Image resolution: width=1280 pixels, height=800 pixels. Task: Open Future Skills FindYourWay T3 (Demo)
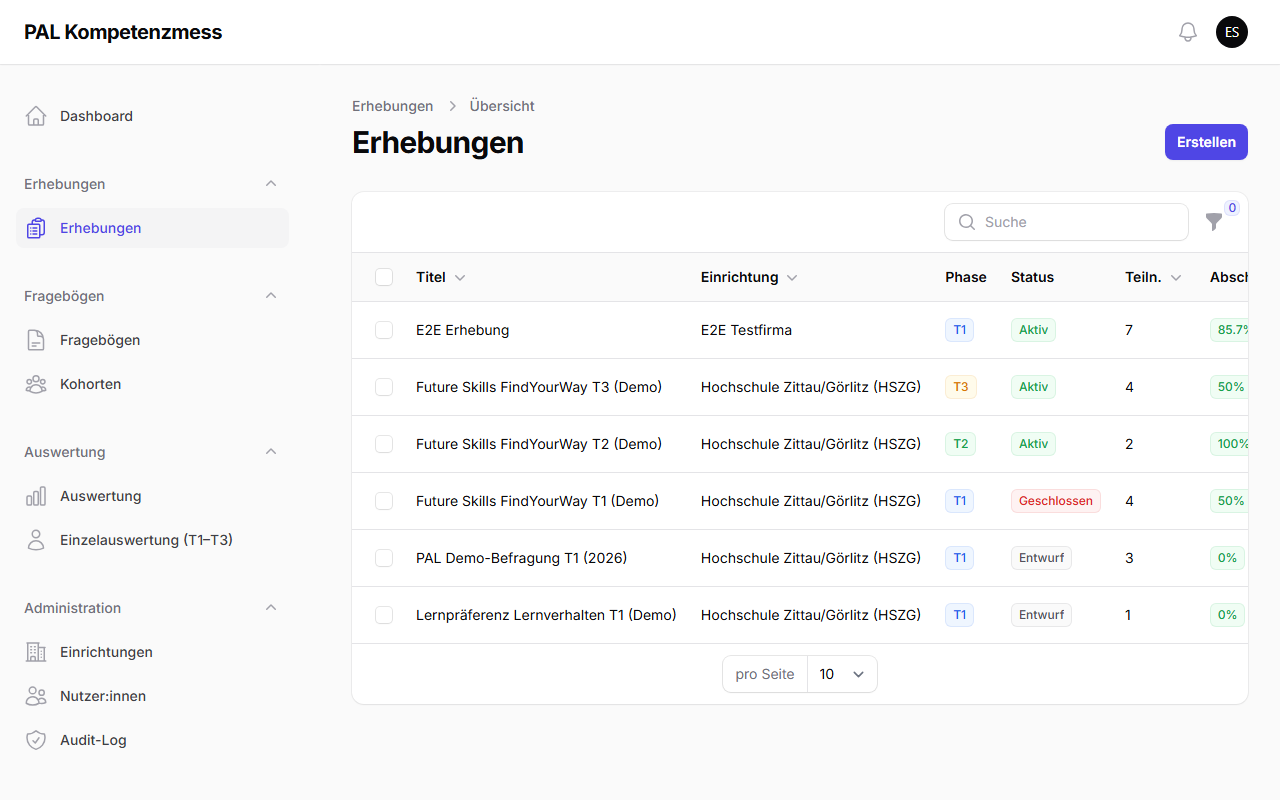click(x=539, y=387)
